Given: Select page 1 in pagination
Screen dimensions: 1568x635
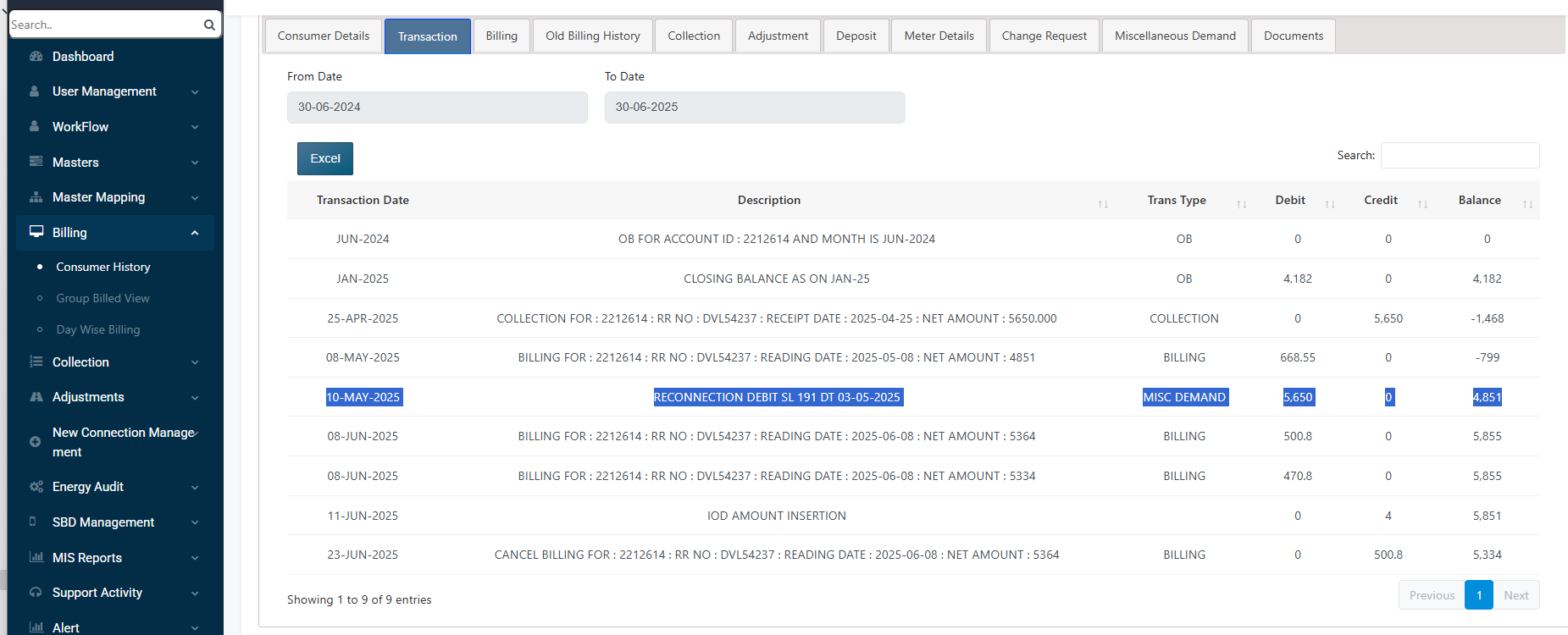Looking at the screenshot, I should click(1479, 595).
